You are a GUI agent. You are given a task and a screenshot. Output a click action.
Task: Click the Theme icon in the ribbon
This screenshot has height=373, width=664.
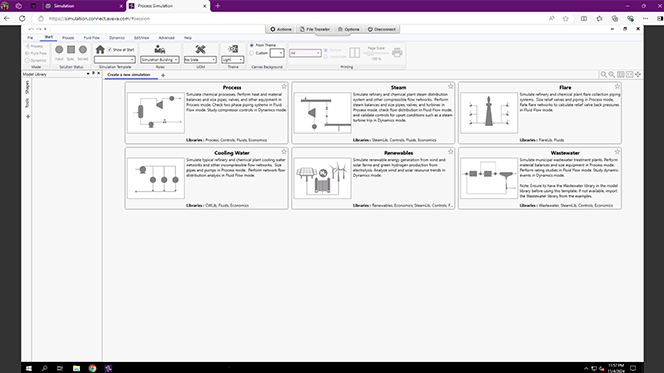click(x=233, y=49)
